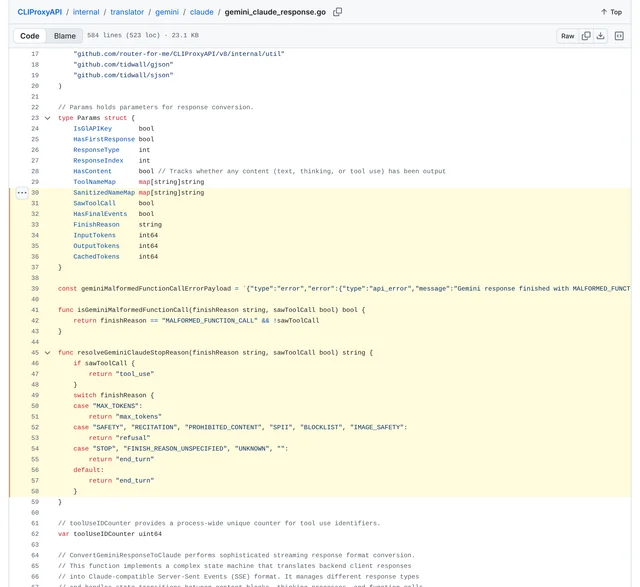
Task: Click InputTokens field name
Action: coord(95,235)
